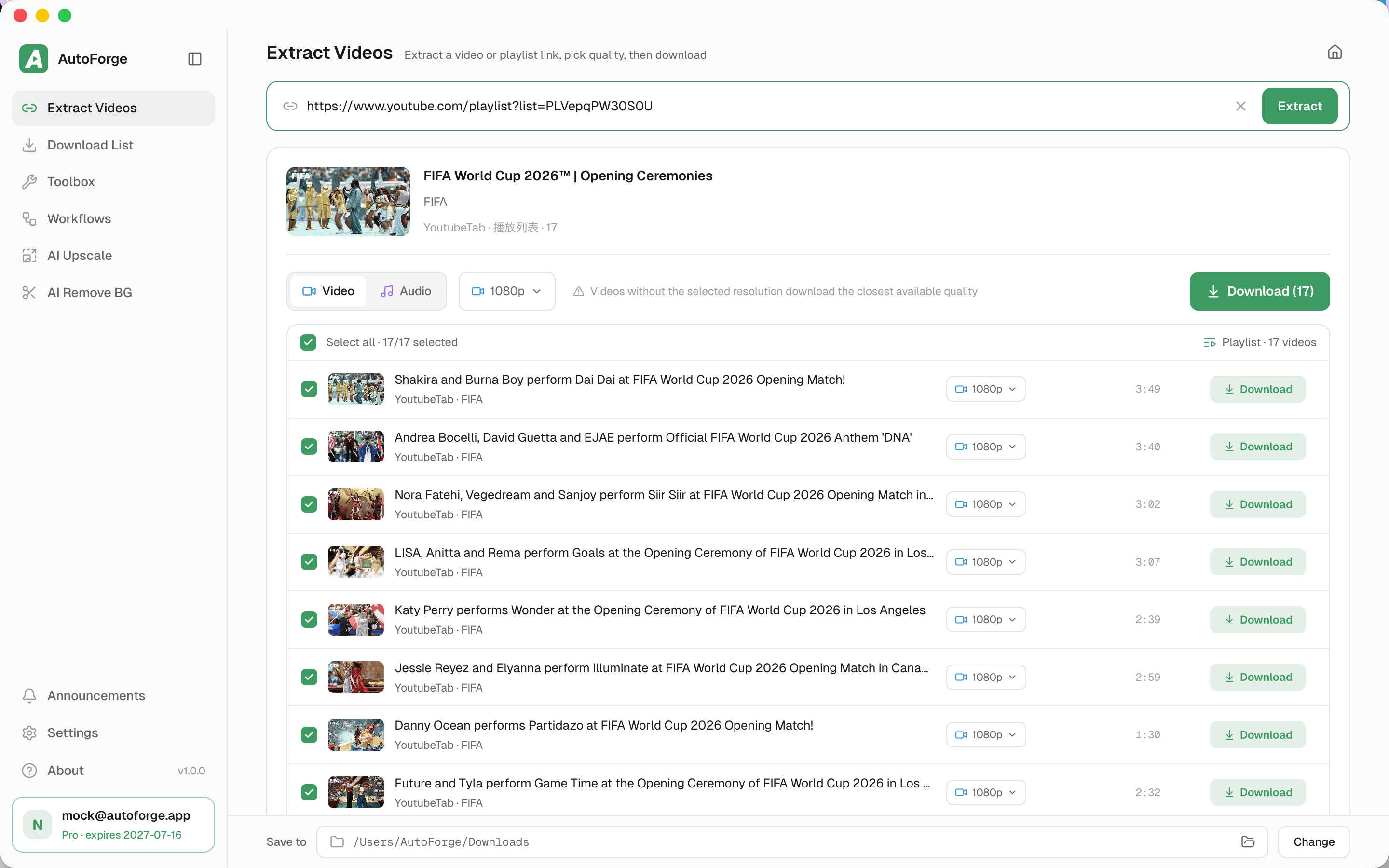Uncheck the Nora Fatehi Siir Siir video
This screenshot has height=868, width=1389.
tap(309, 504)
